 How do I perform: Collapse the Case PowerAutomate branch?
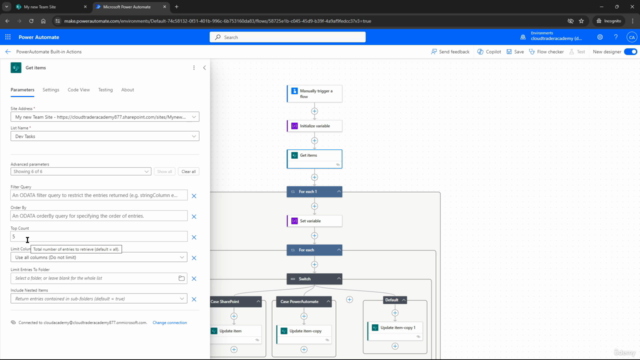pyautogui.click(x=328, y=302)
